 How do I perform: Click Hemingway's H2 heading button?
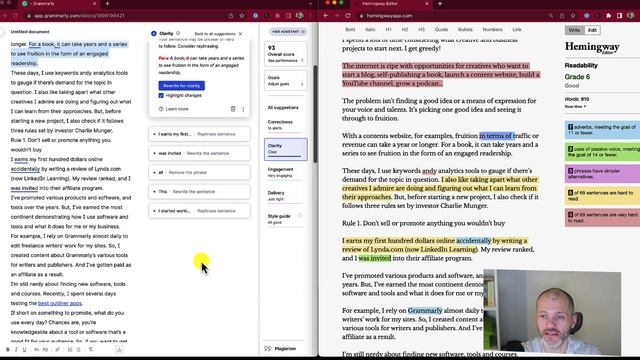point(405,29)
